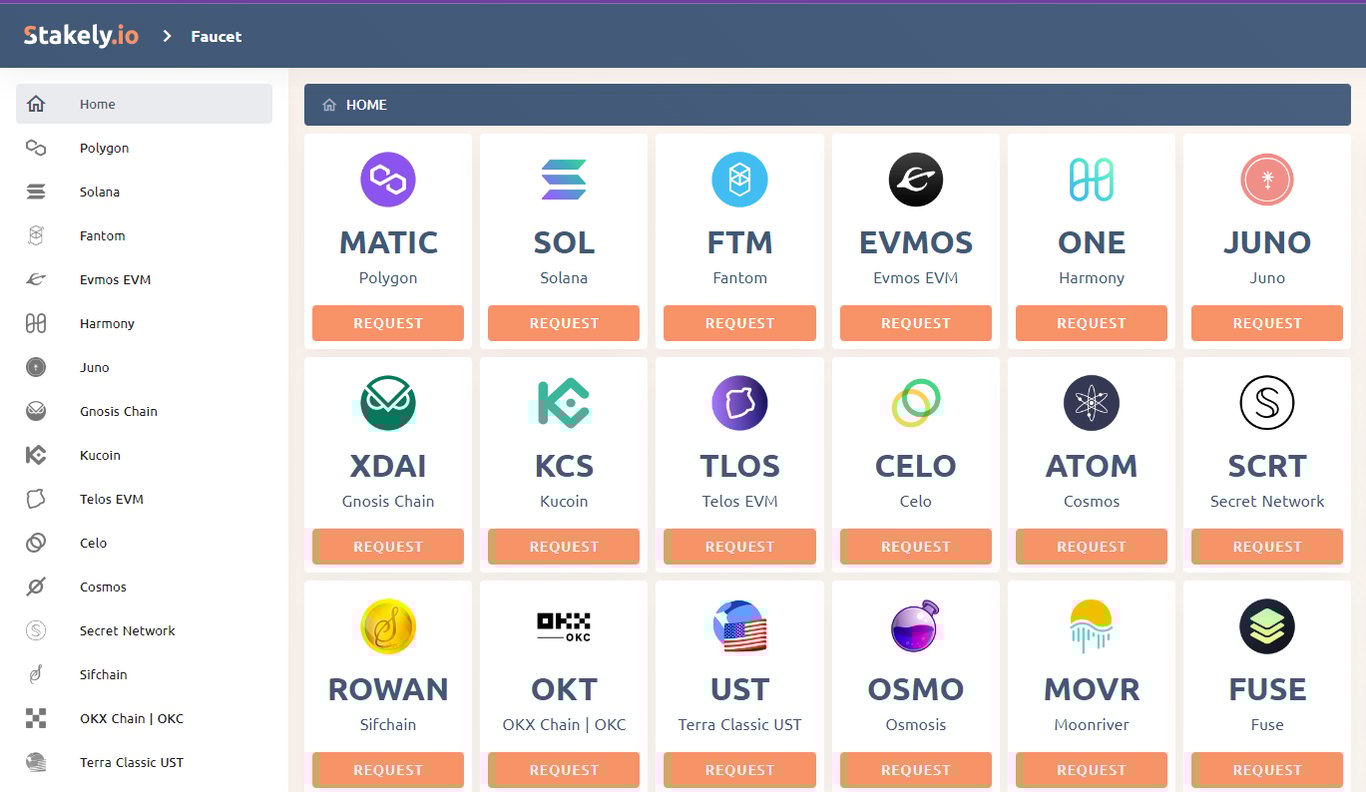
Task: Request TLOS from Telos EVM
Action: [740, 546]
